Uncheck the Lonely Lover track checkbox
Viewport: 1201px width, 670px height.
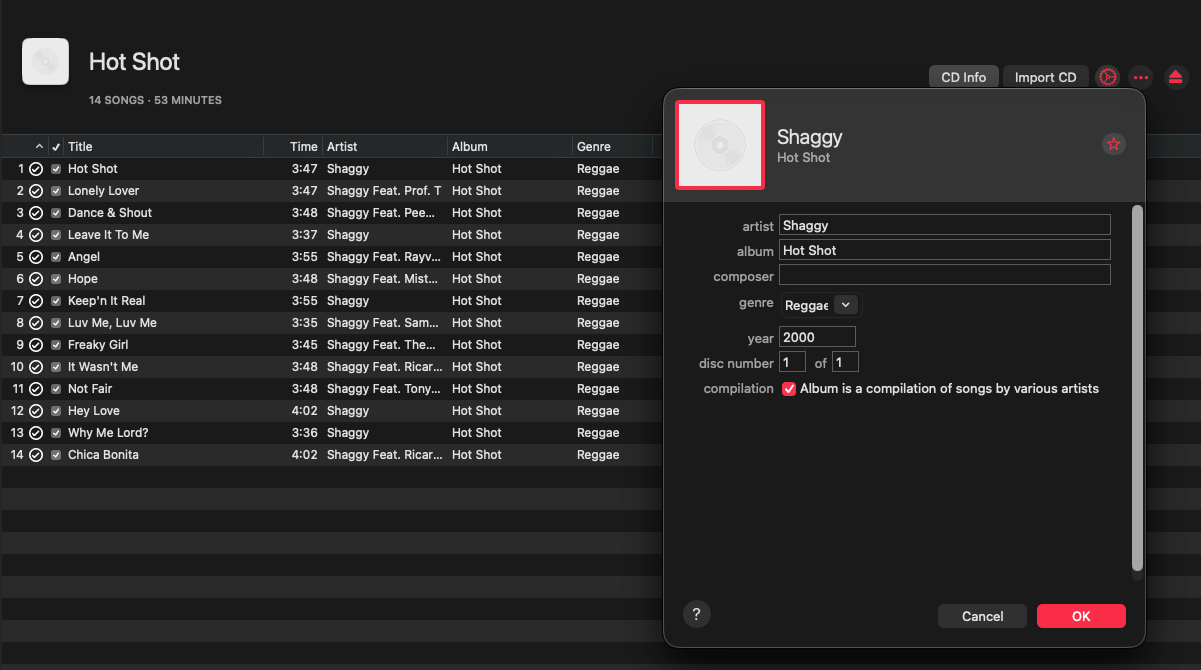point(56,191)
